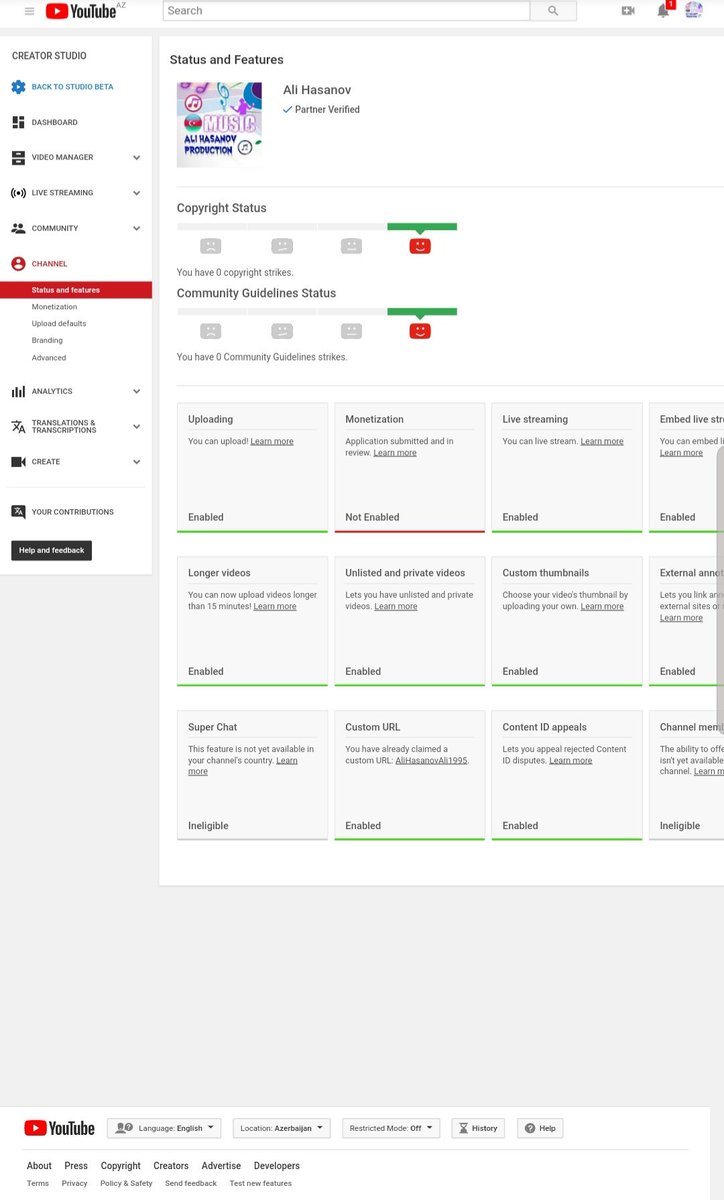Screen dimensions: 724x1200
Task: Click the Help and feedback button
Action: (51, 550)
